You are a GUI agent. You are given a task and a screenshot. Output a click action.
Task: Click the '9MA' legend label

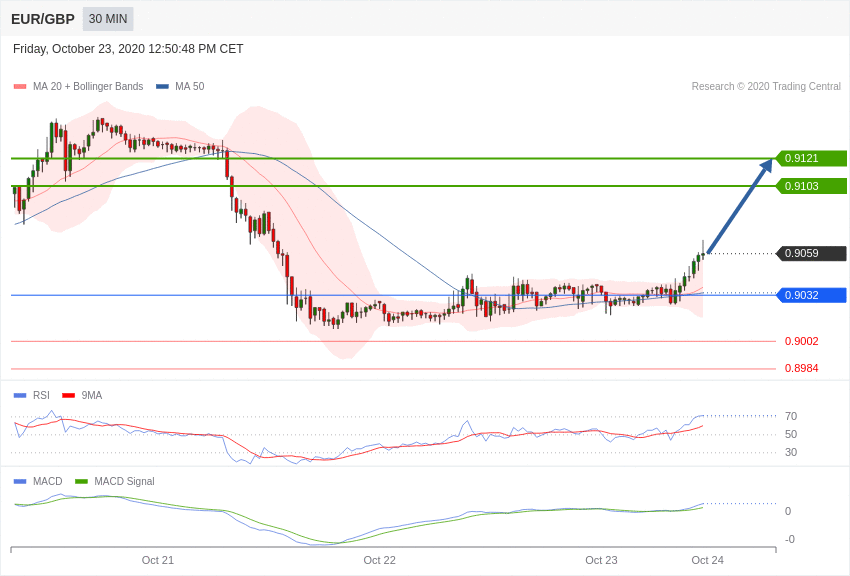(x=92, y=396)
